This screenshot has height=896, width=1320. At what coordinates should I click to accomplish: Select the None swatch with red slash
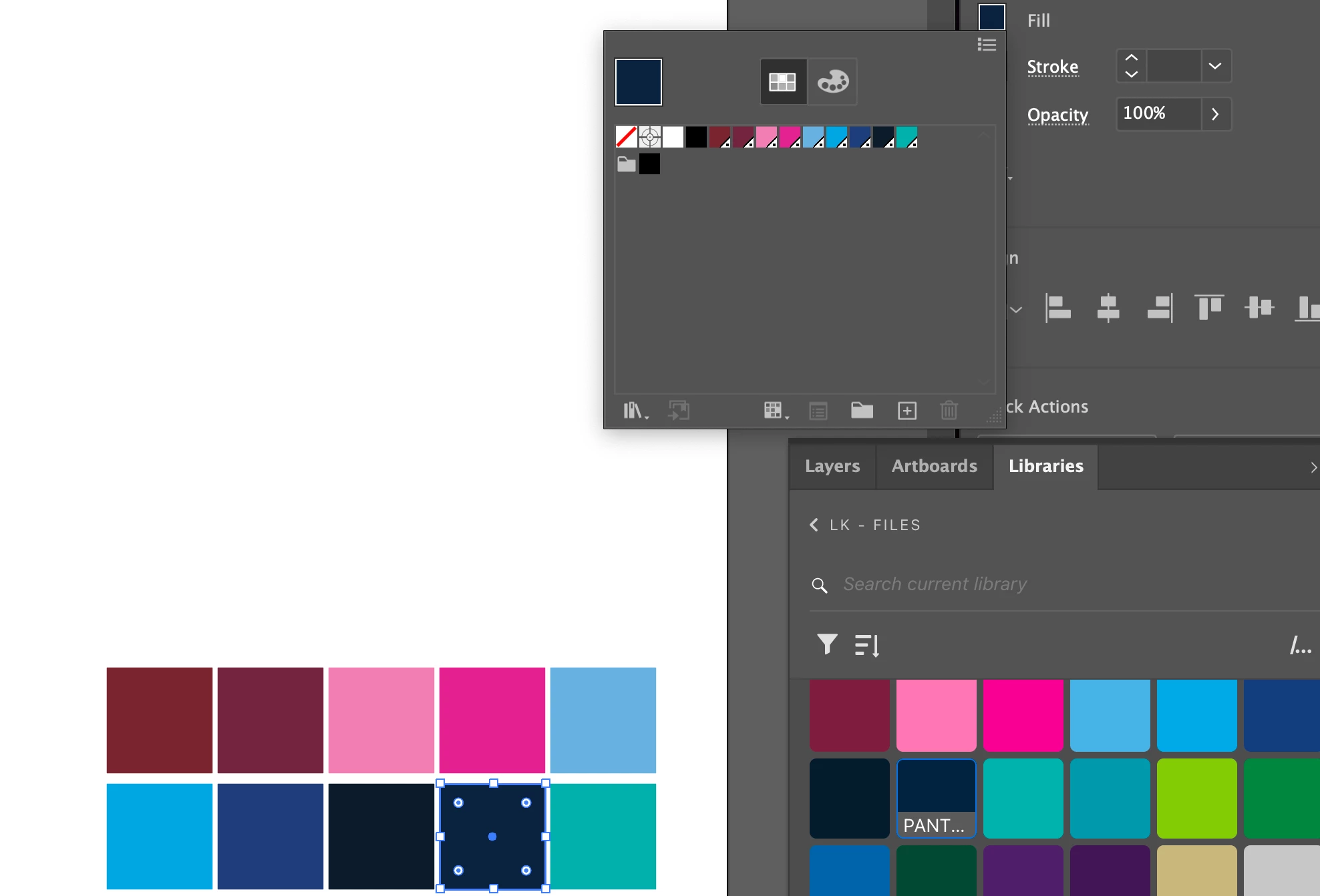[626, 137]
